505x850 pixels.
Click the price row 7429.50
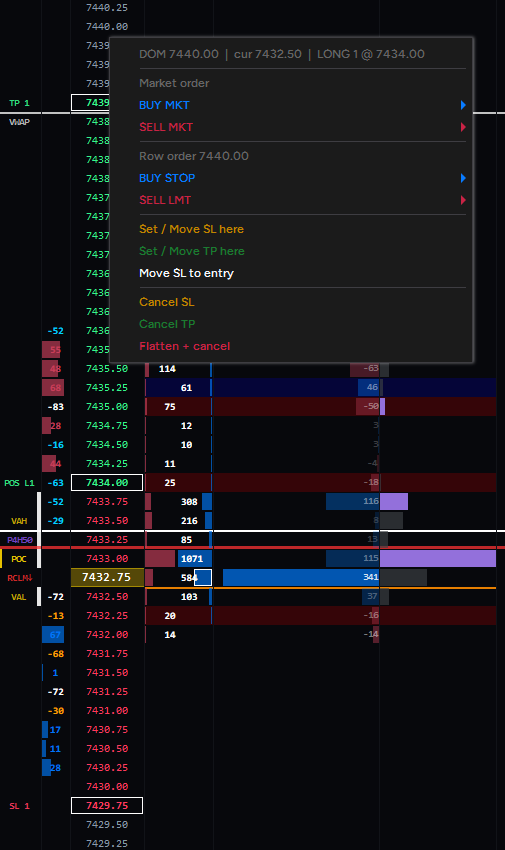(107, 825)
